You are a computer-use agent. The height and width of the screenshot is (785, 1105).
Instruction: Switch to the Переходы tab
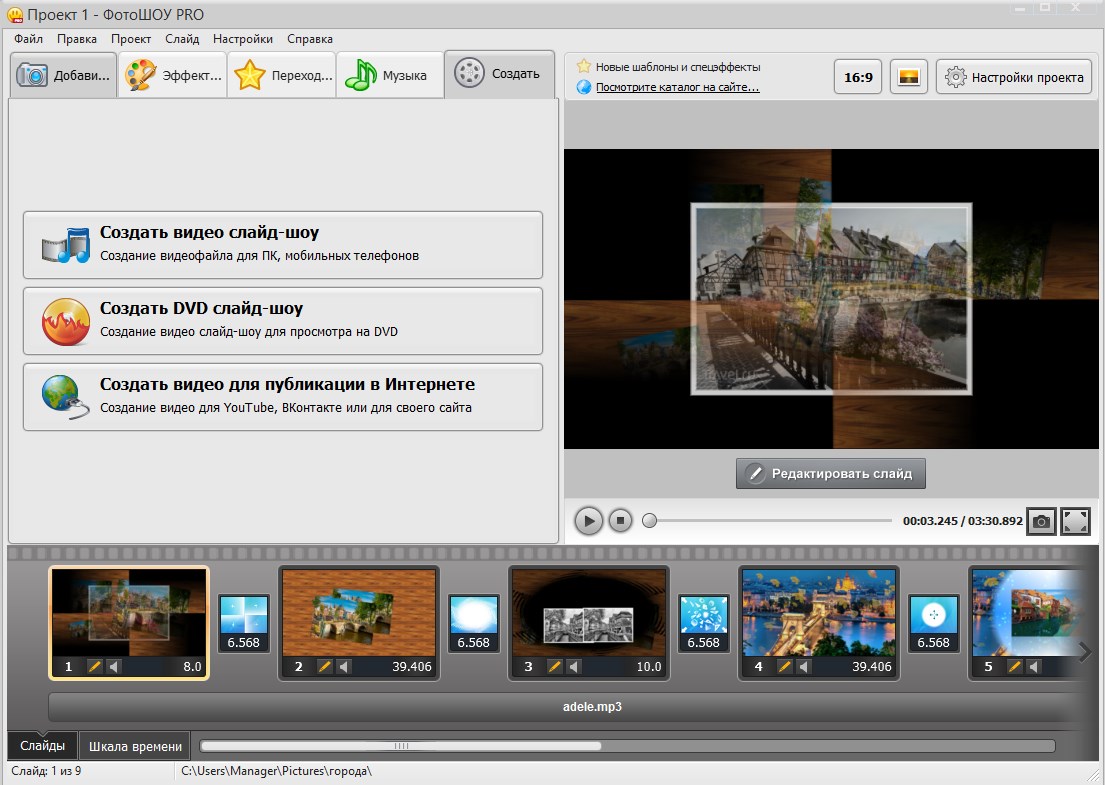coord(282,75)
